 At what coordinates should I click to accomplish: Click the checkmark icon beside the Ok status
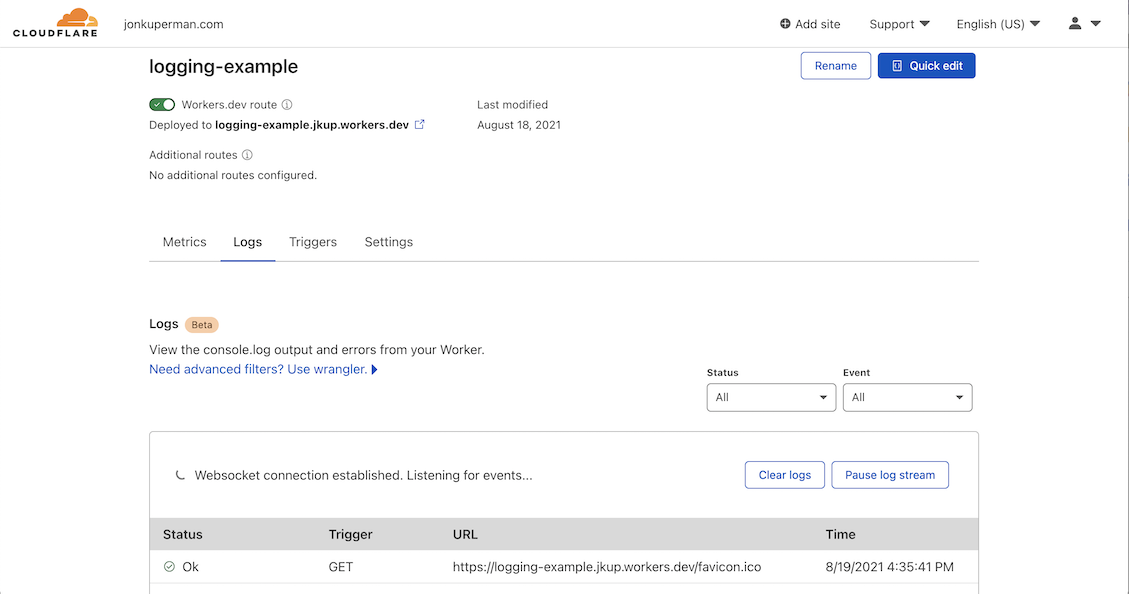click(170, 566)
